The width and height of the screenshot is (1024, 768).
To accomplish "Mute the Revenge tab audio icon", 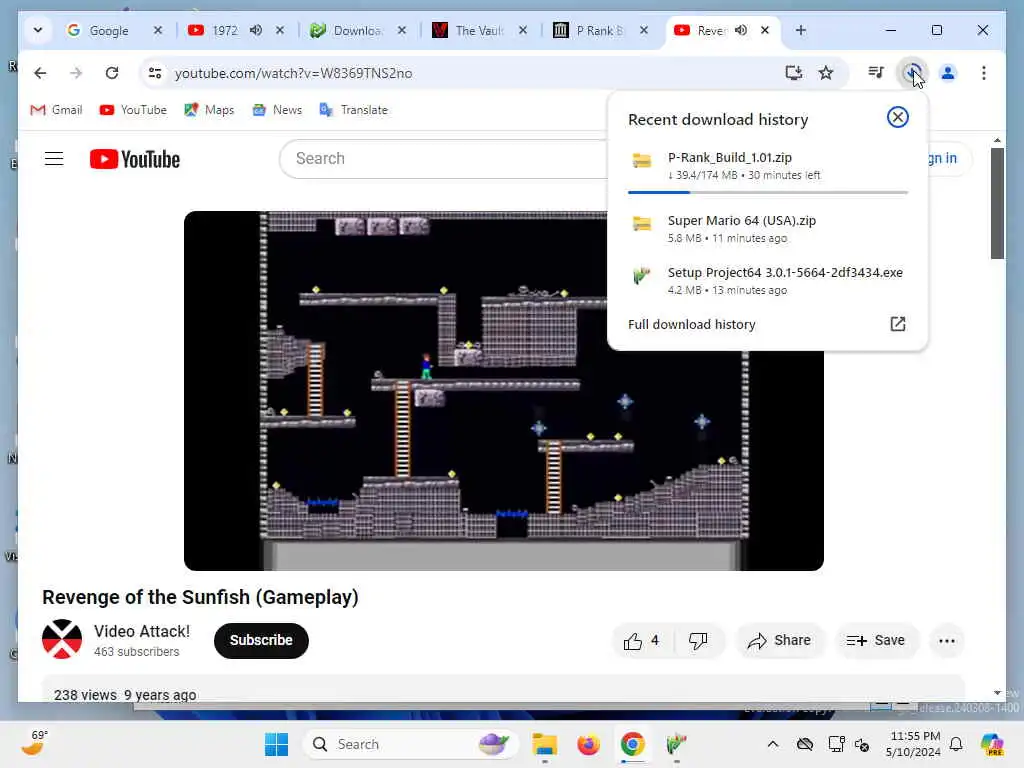I will (741, 30).
